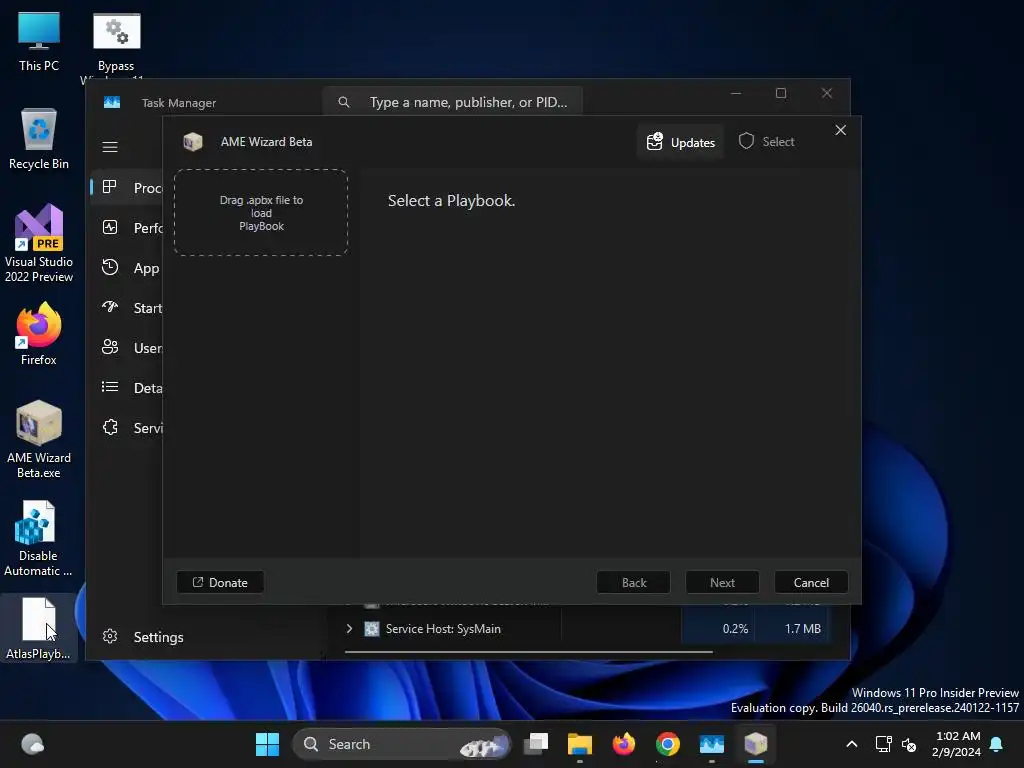Open Performance page in Task Manager
This screenshot has width=1024, height=768.
pyautogui.click(x=127, y=227)
